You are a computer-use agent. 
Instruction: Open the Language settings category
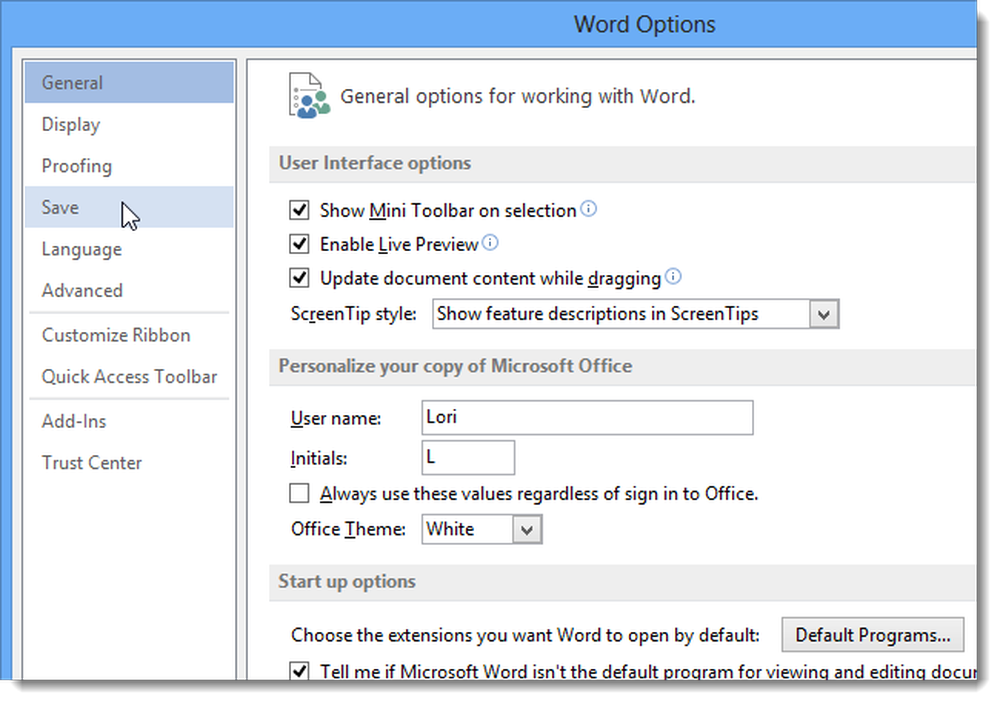point(129,249)
